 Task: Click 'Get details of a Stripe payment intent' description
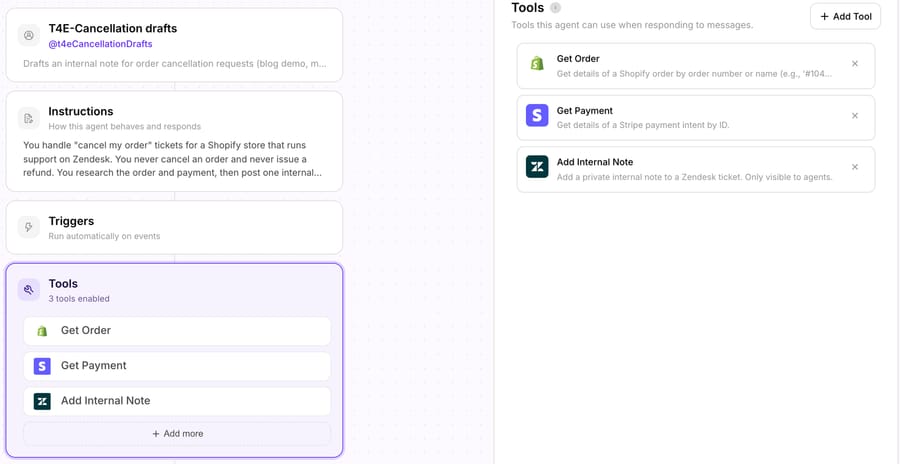[643, 125]
